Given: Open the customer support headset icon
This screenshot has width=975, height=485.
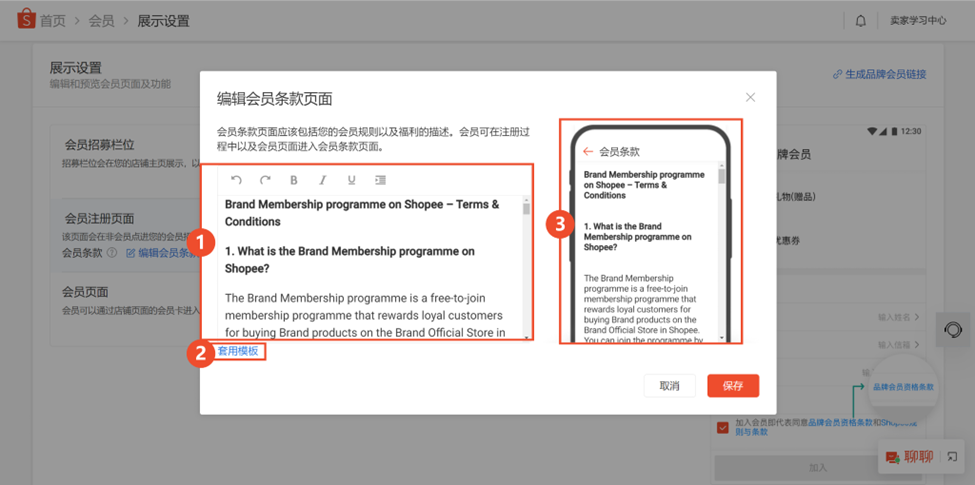Looking at the screenshot, I should [x=953, y=330].
